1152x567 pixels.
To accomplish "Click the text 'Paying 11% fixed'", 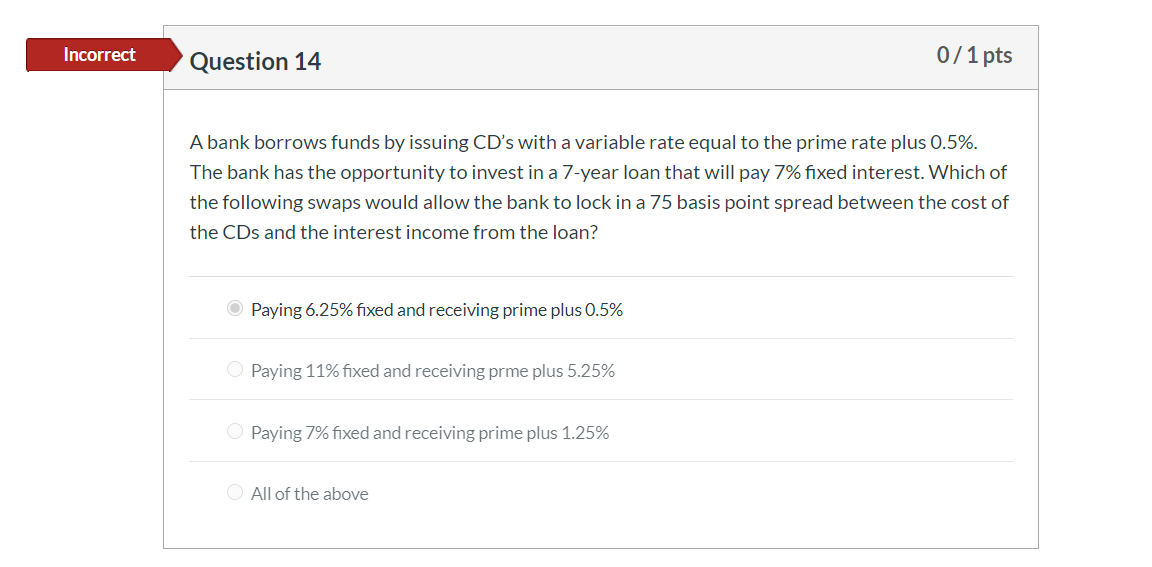I will coord(315,371).
